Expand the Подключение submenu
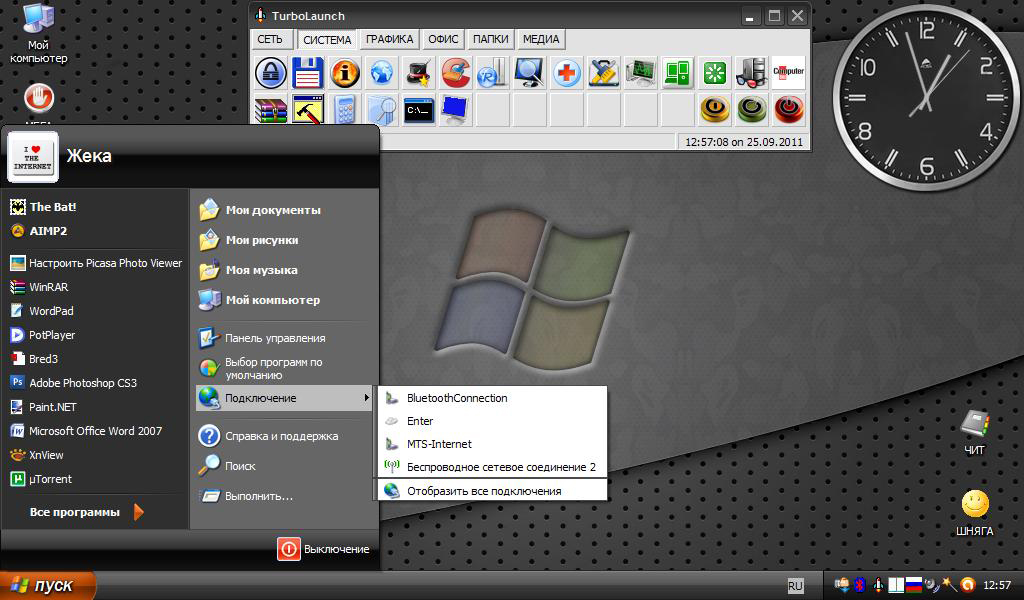 coord(284,398)
